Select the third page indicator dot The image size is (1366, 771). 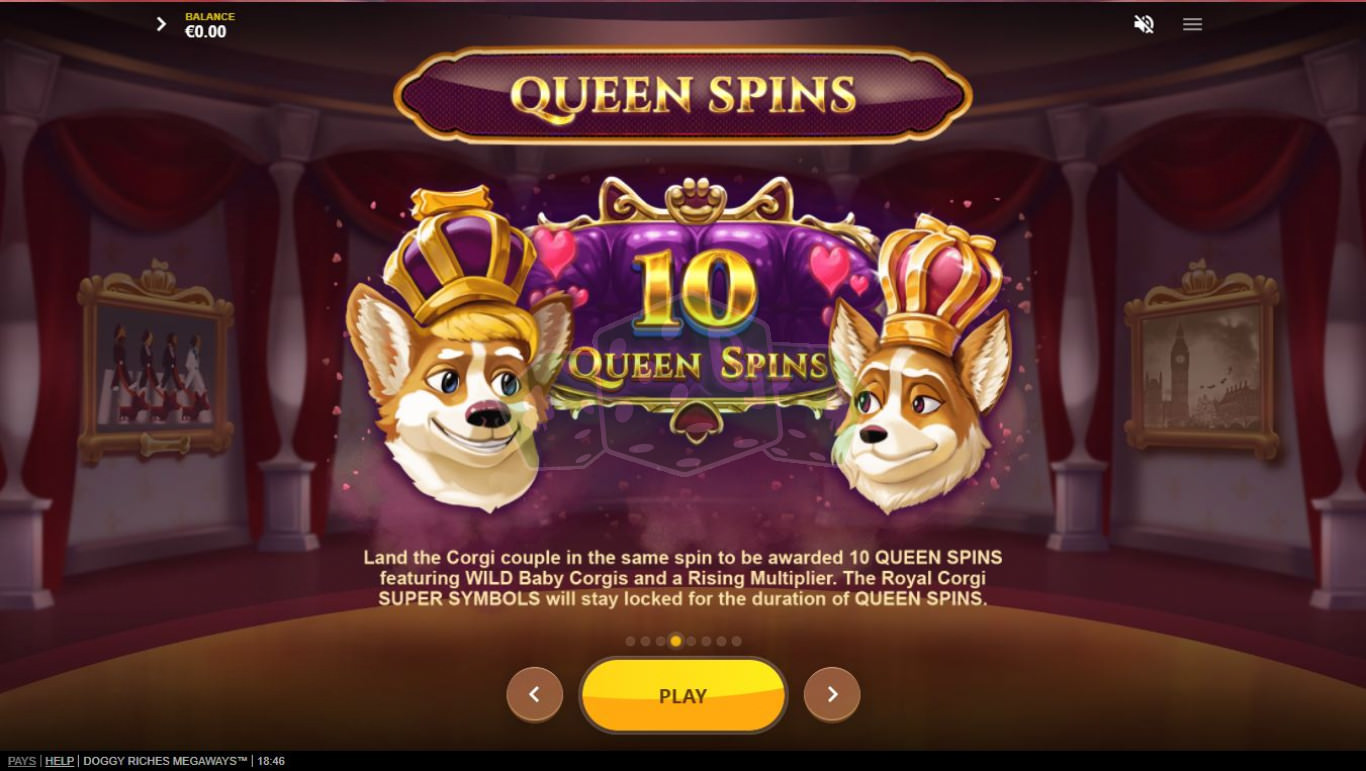(661, 641)
